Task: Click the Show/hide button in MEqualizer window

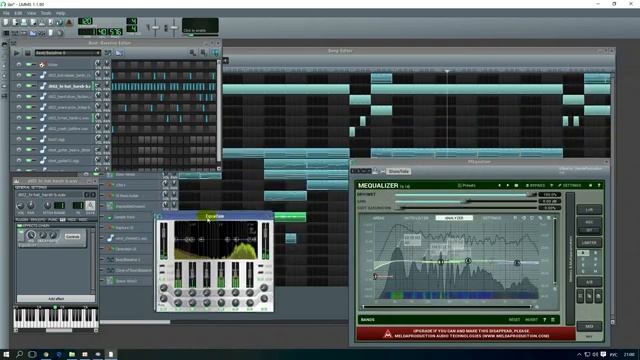Action: [398, 171]
